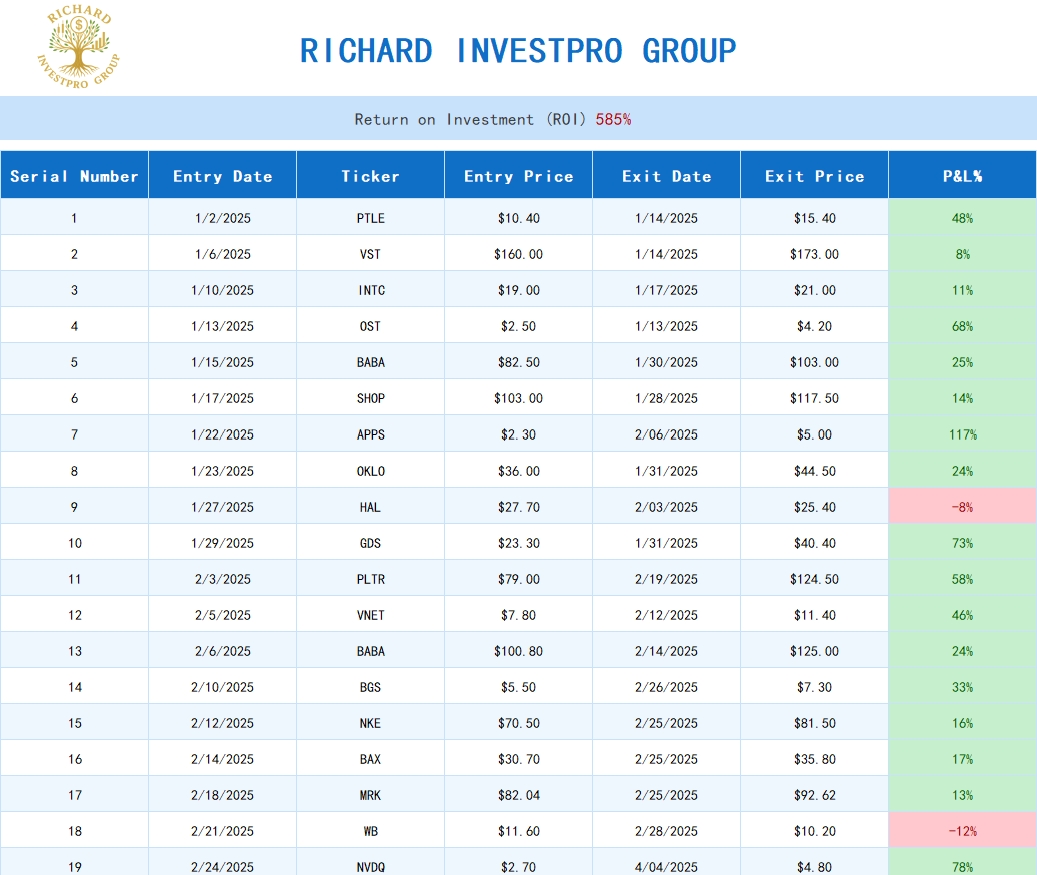Click the VST ticker cell
The height and width of the screenshot is (875, 1037).
coord(370,253)
